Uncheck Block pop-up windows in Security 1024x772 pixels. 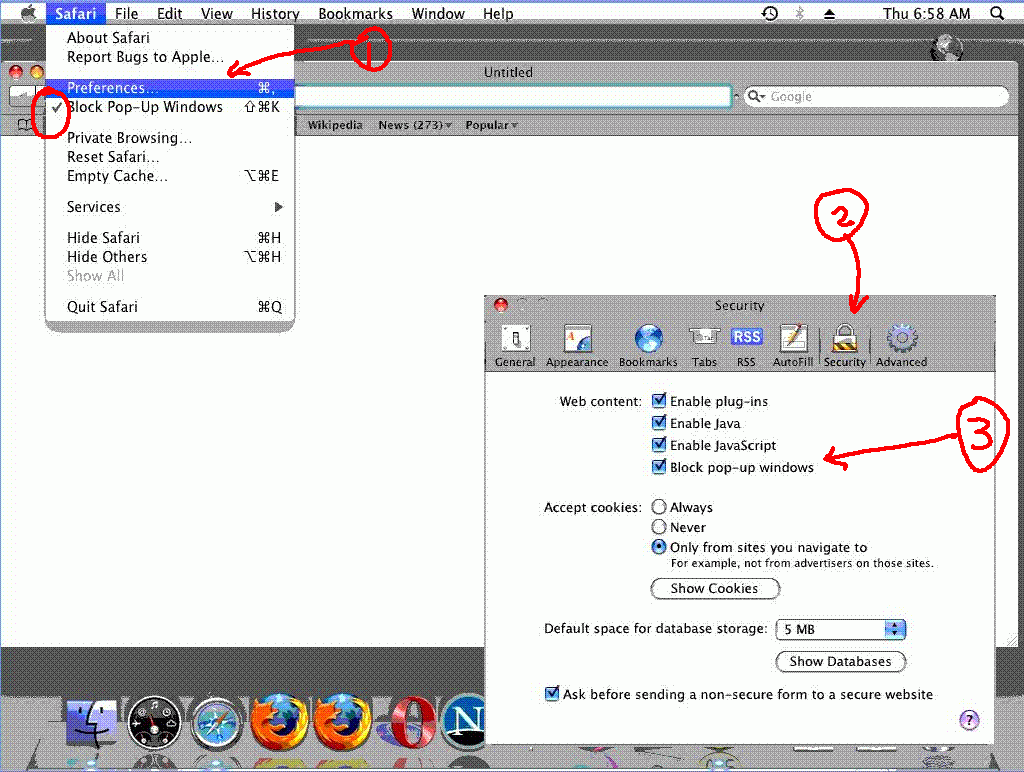pos(659,466)
